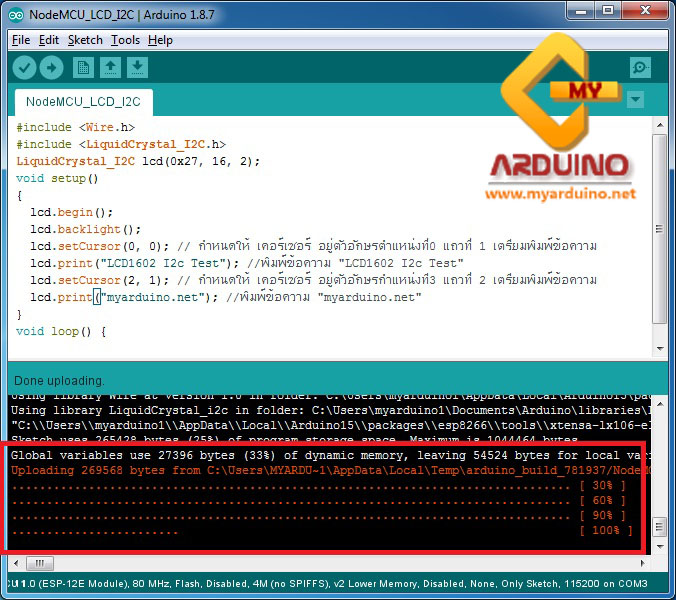Expand the tab options dropdown arrow
Image resolution: width=676 pixels, height=600 pixels.
pos(635,100)
